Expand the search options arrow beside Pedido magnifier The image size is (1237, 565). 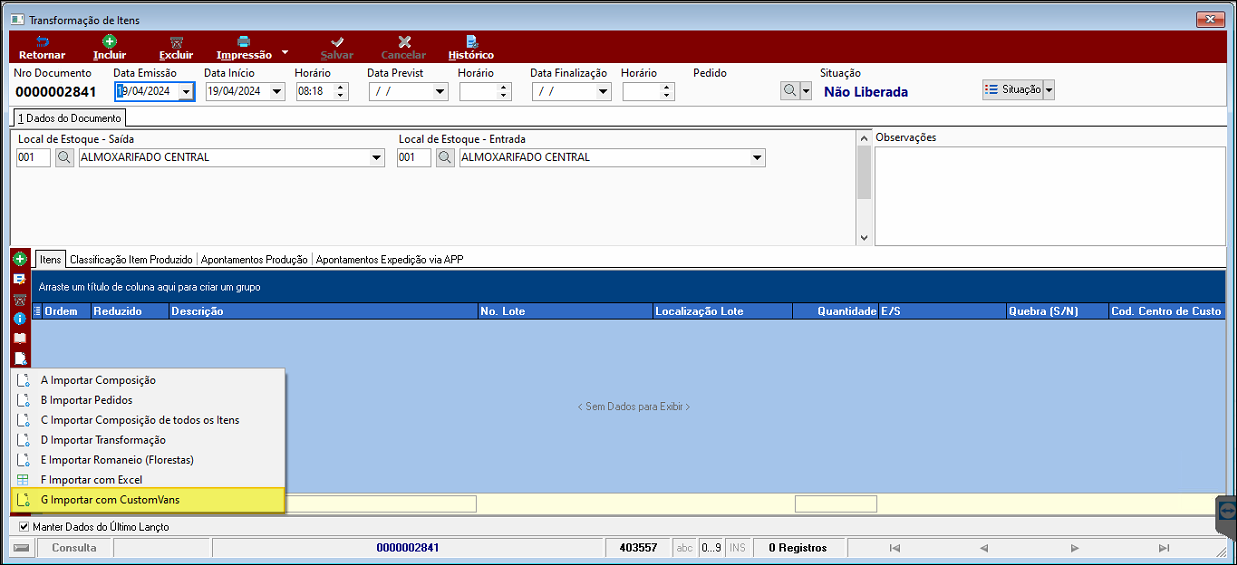806,91
